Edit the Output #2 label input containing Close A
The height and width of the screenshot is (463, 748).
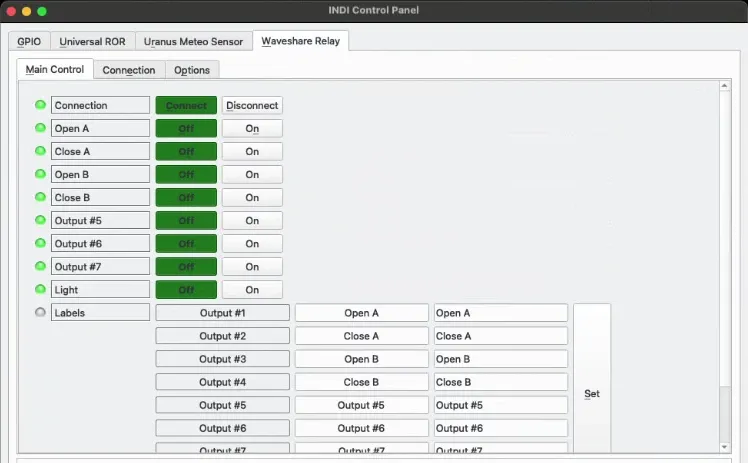501,336
